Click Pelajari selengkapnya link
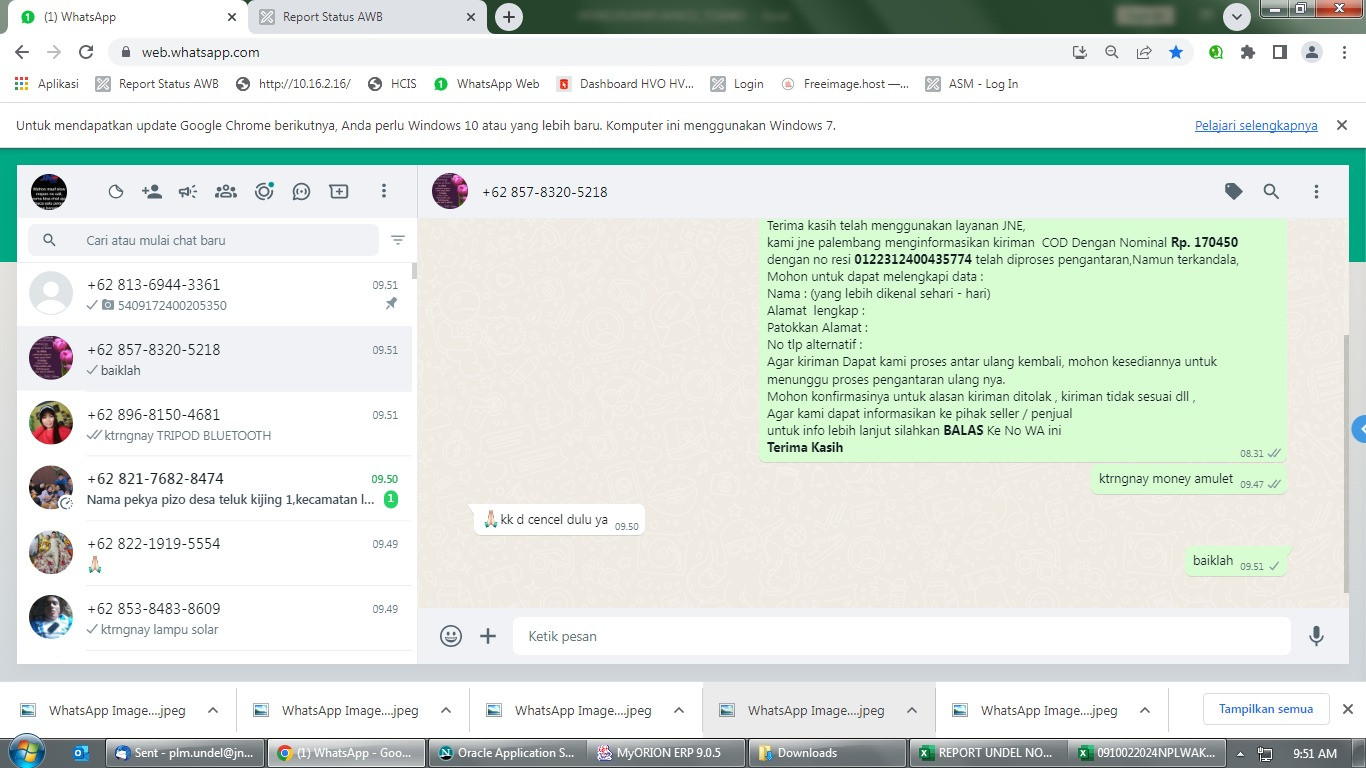This screenshot has height=768, width=1366. pyautogui.click(x=1256, y=126)
